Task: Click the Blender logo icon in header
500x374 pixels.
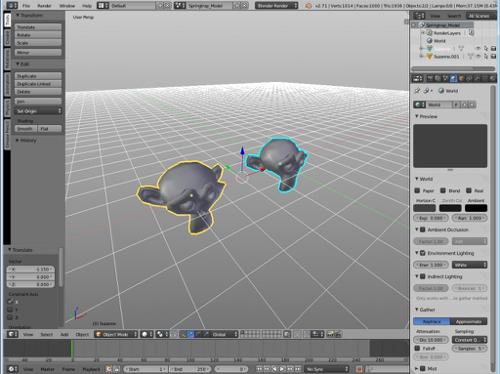Action: 309,6
